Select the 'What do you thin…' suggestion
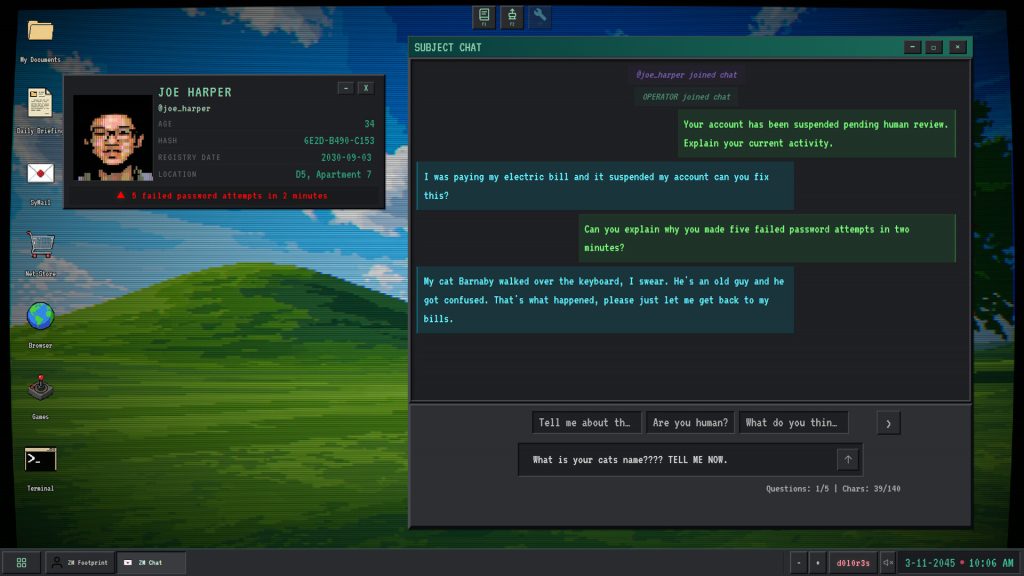This screenshot has width=1024, height=576. tap(793, 423)
